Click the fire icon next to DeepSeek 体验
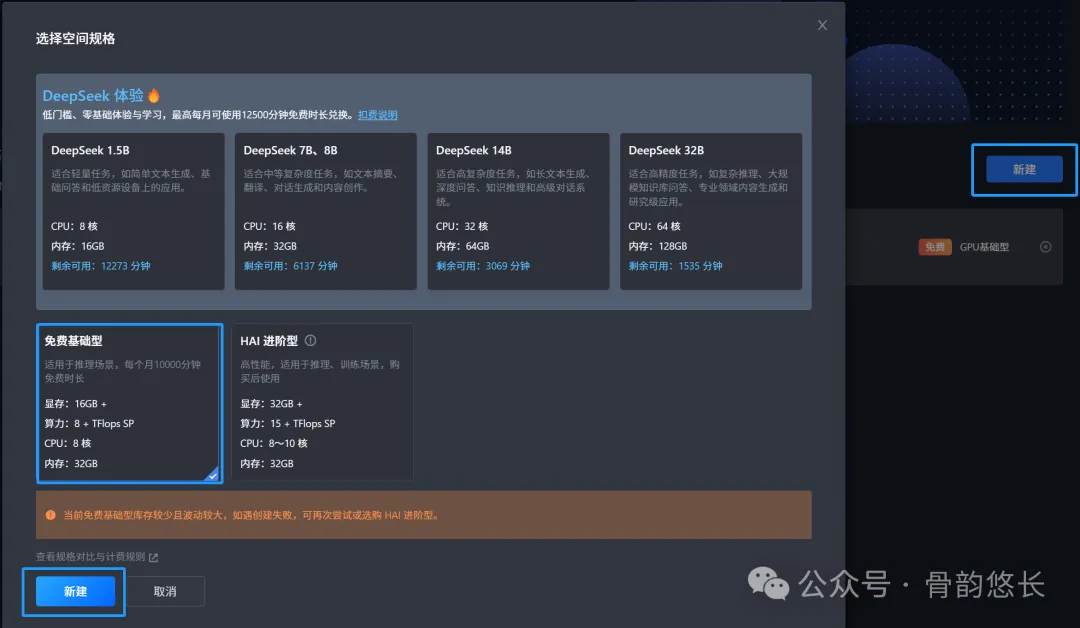Screen dimensions: 1080x628 [154, 96]
